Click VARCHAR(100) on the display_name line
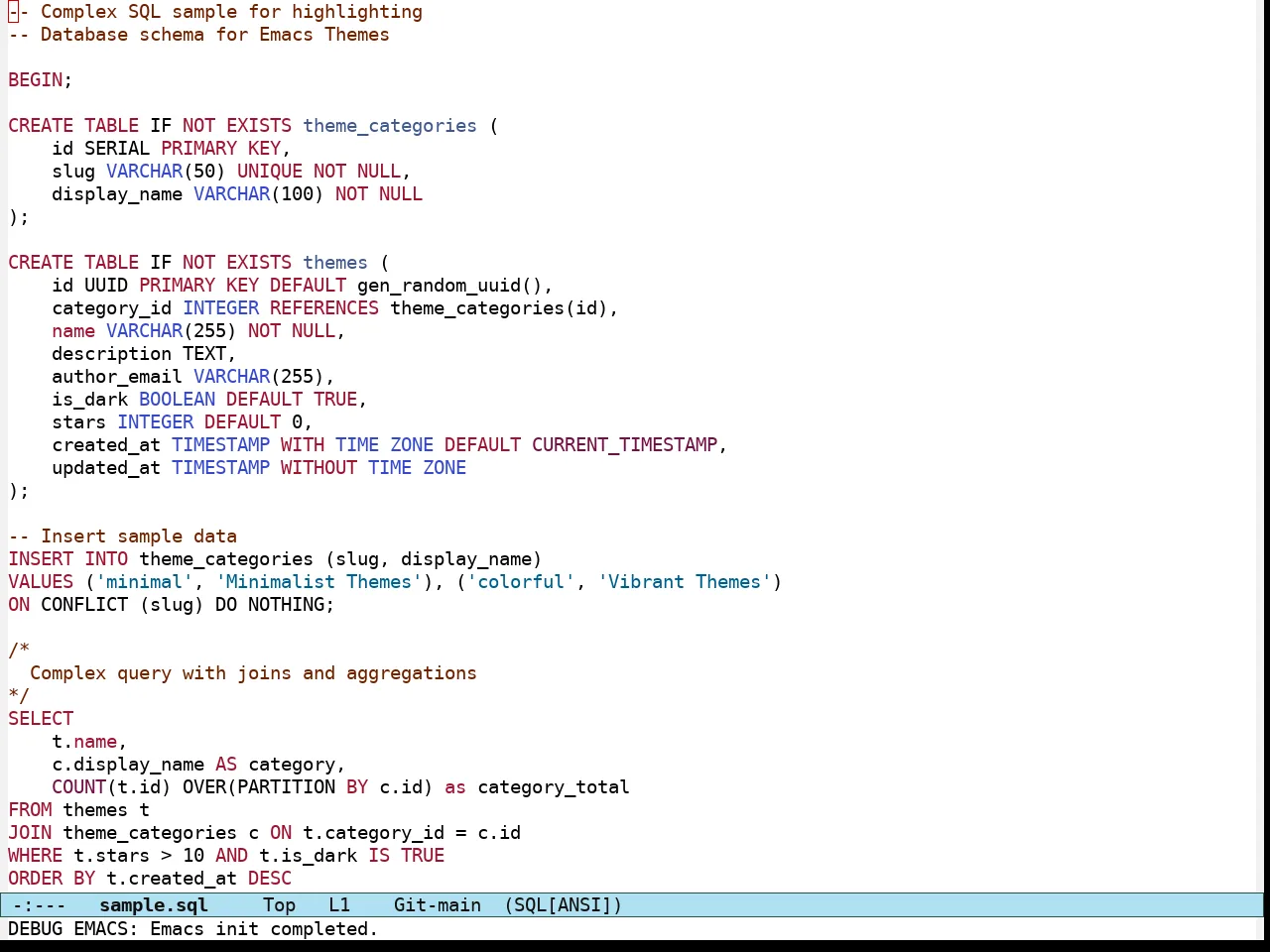 [259, 194]
